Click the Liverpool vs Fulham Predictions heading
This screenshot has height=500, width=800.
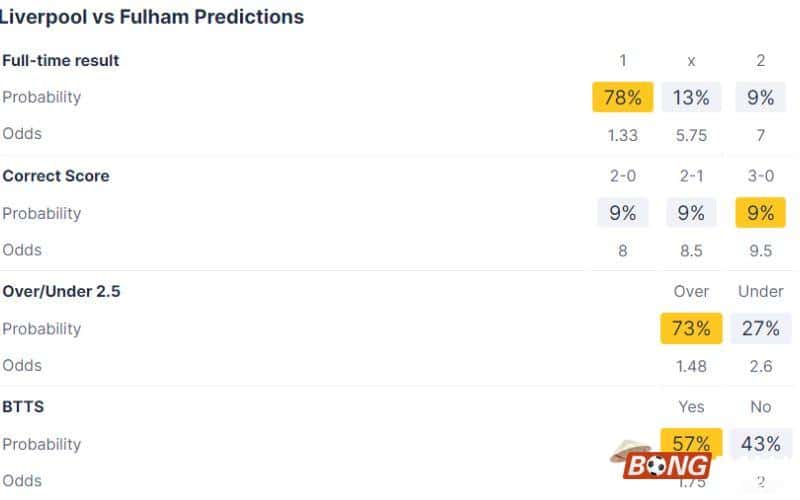[x=152, y=17]
